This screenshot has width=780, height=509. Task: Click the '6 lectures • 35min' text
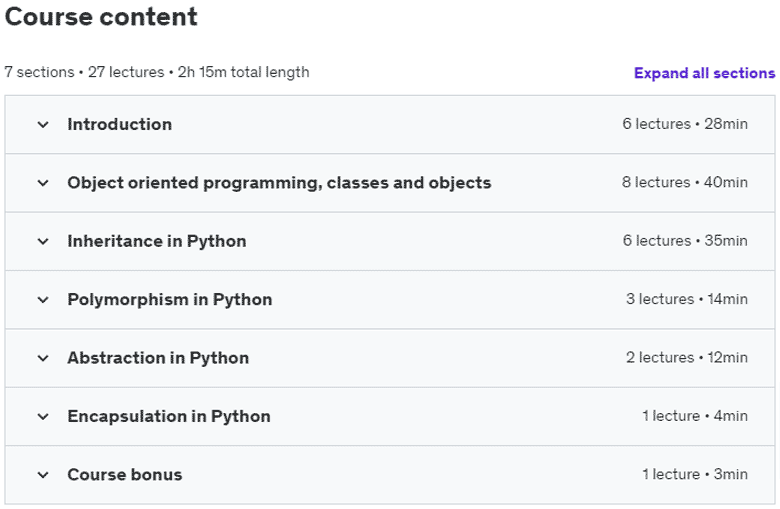coord(685,241)
